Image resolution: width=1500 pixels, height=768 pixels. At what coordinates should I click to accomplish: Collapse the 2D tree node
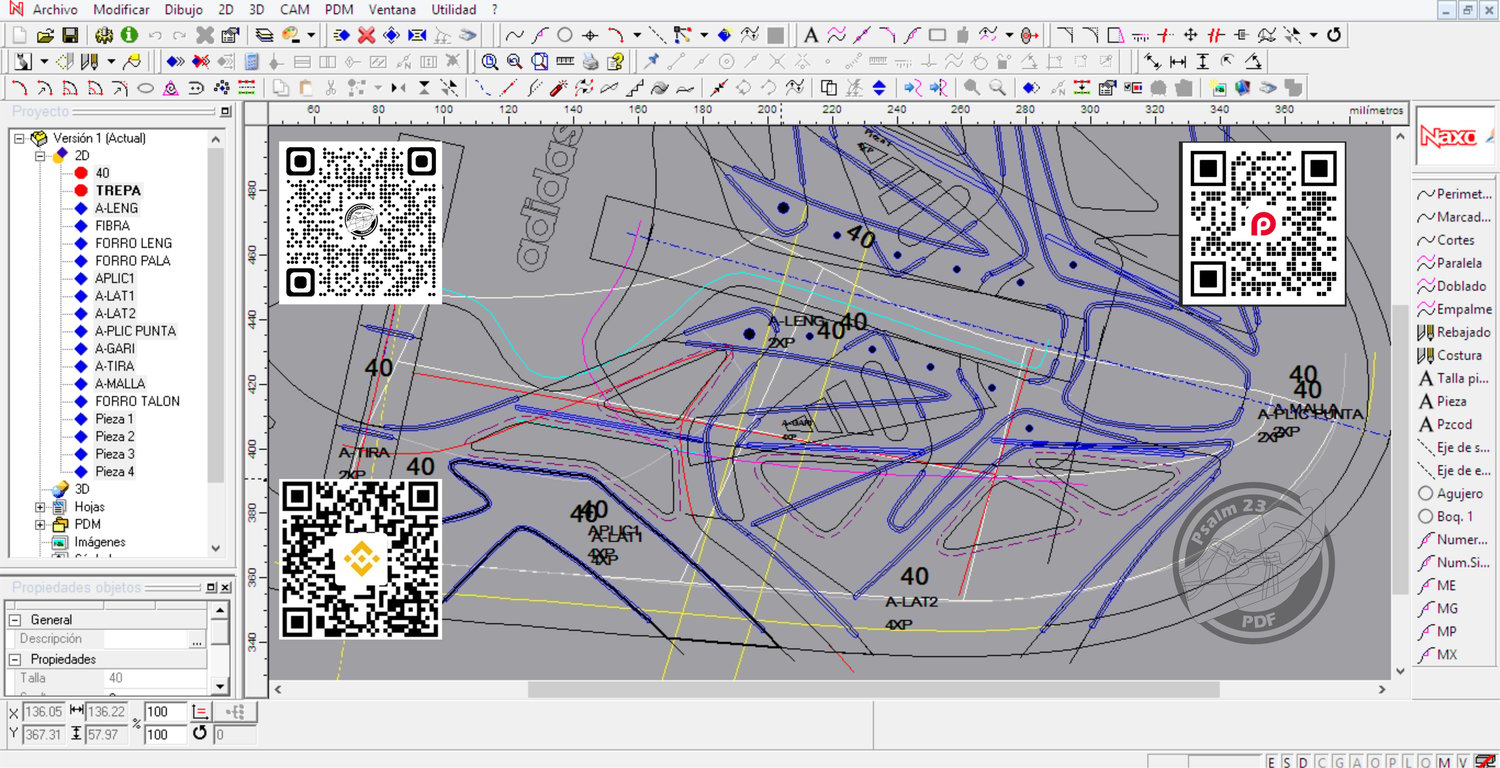tap(41, 156)
